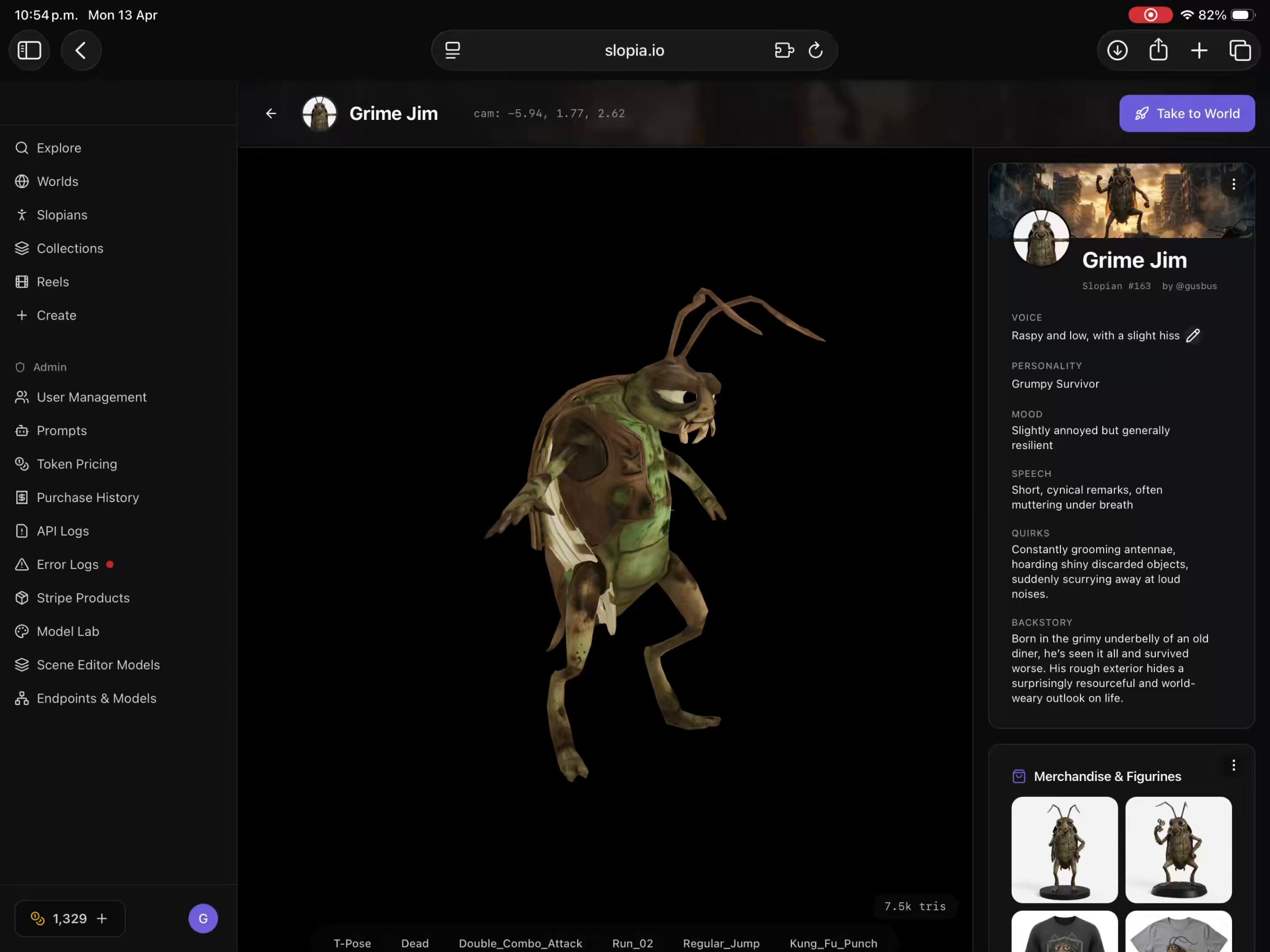Edit voice with the pencil icon
Screen dimensions: 1270x952
click(x=1193, y=336)
